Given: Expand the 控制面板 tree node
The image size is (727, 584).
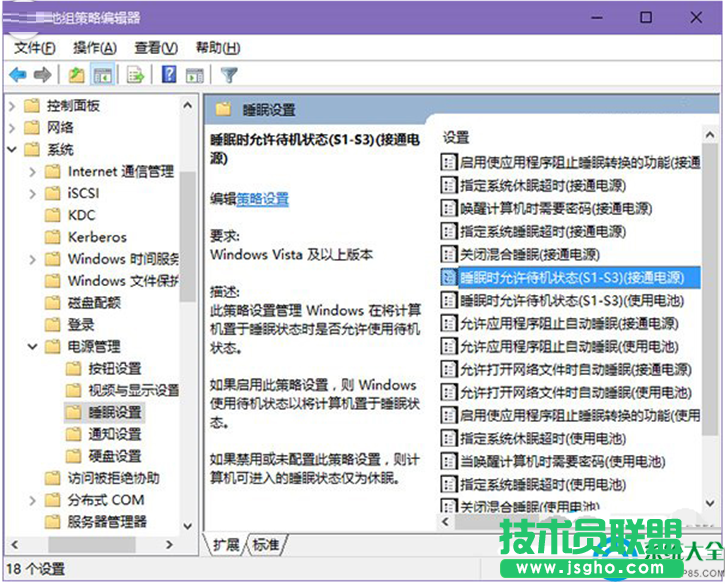Looking at the screenshot, I should (11, 106).
